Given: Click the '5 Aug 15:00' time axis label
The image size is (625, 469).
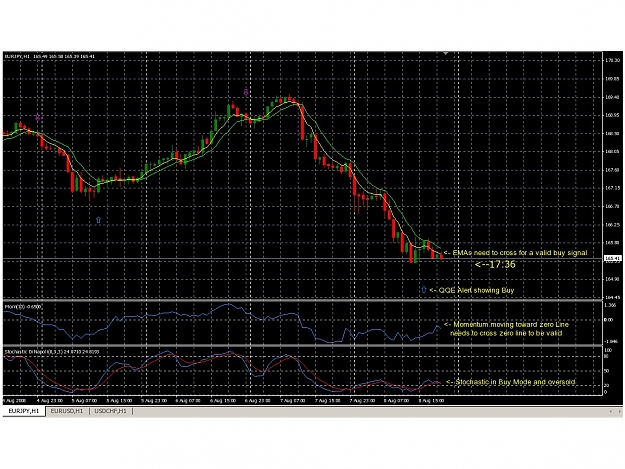Looking at the screenshot, I should tap(119, 400).
